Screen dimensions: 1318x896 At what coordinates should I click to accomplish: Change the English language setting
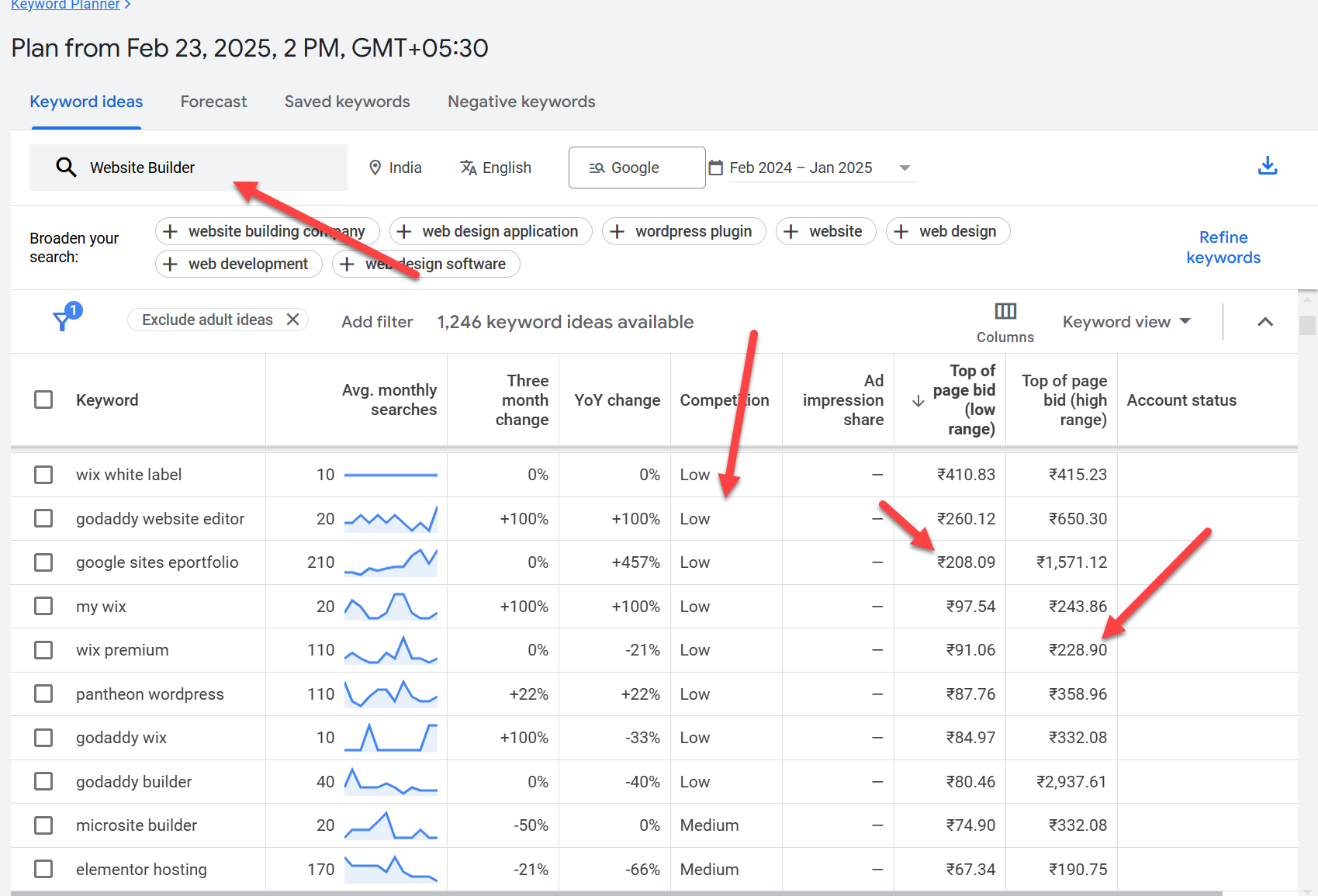(496, 168)
